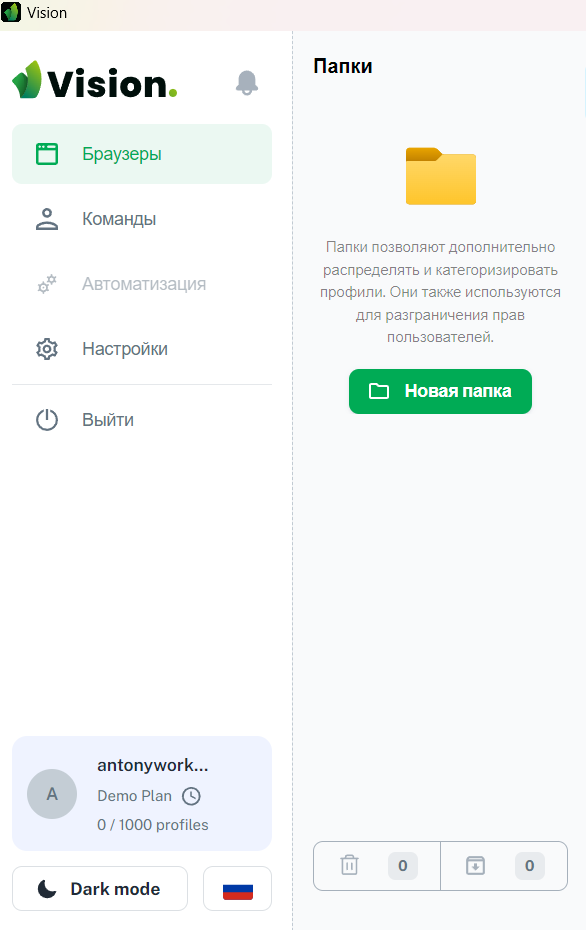Go to Настройки in the sidebar

(142, 349)
